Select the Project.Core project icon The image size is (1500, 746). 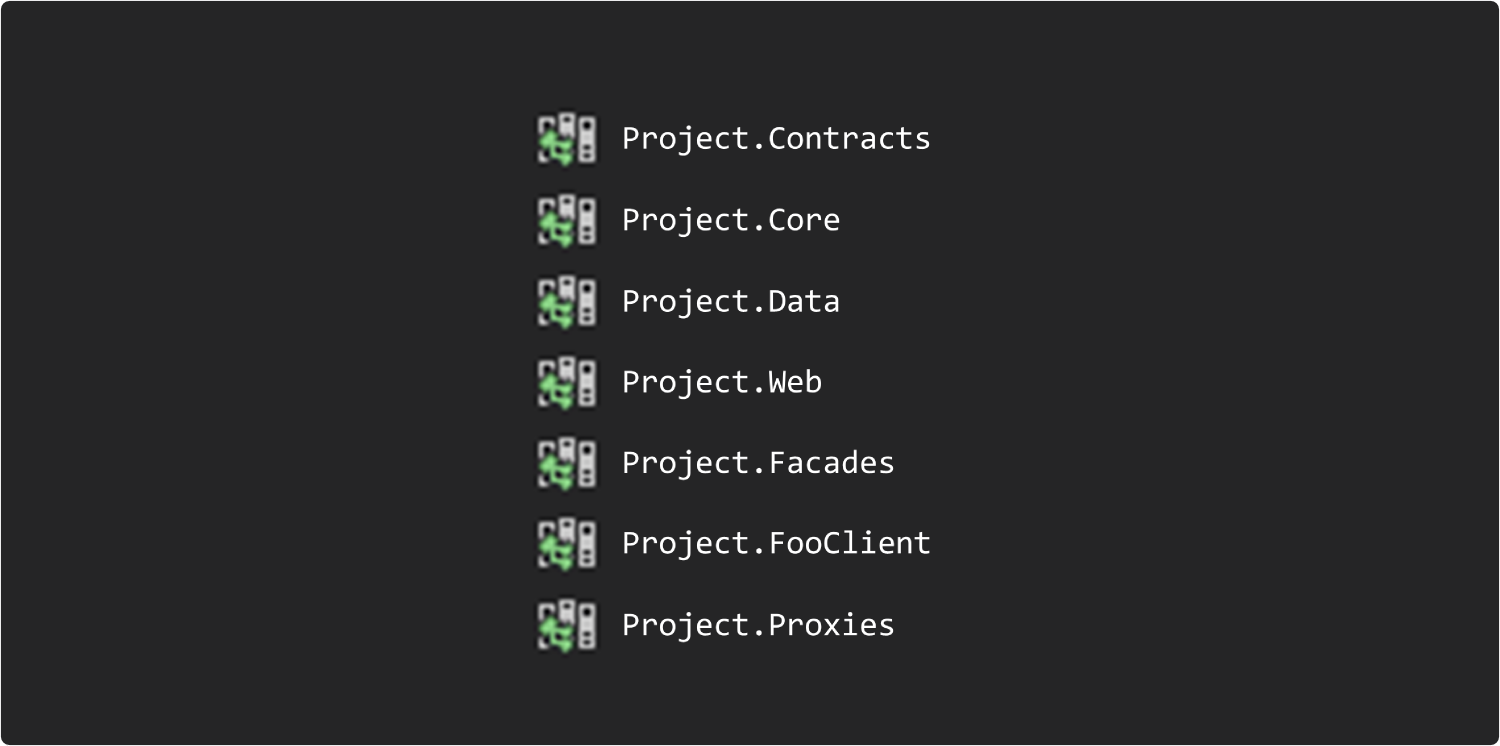(567, 220)
